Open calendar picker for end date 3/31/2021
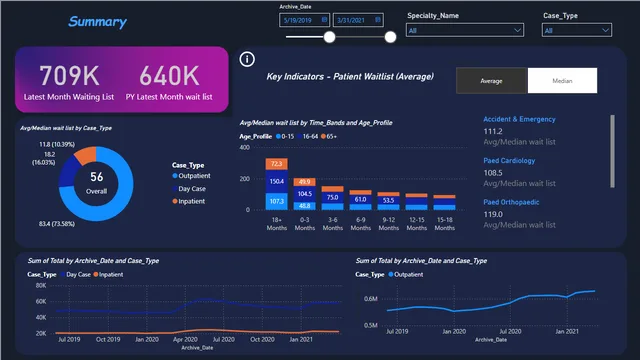The image size is (640, 360). 378,20
